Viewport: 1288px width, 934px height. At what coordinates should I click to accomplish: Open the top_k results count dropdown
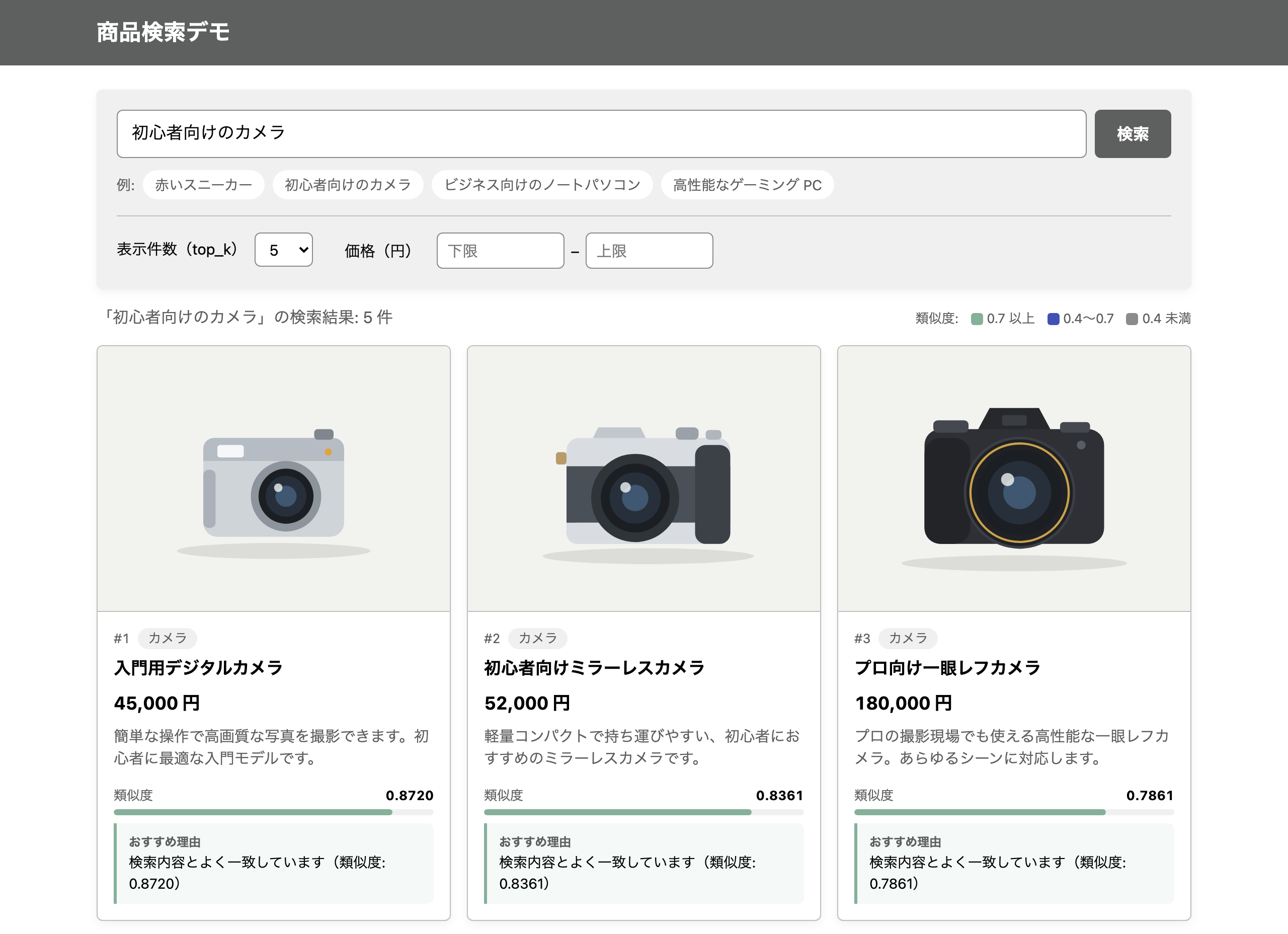283,250
